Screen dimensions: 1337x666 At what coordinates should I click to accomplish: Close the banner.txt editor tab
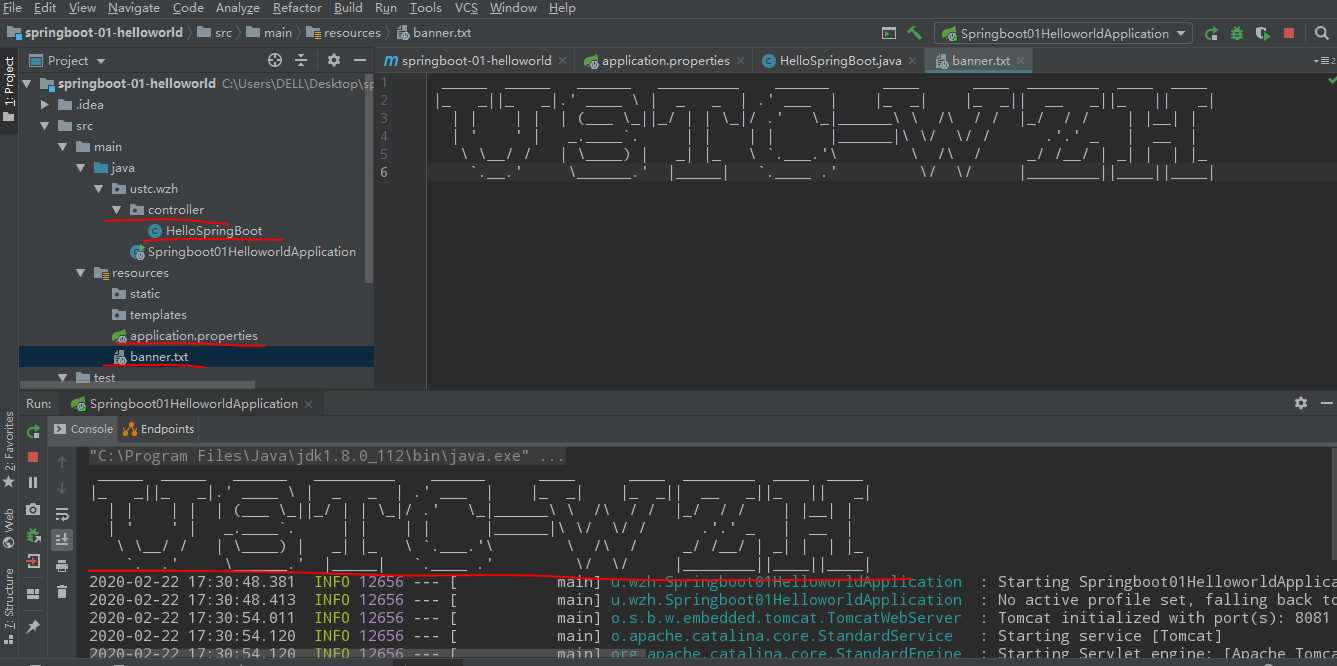point(1022,61)
